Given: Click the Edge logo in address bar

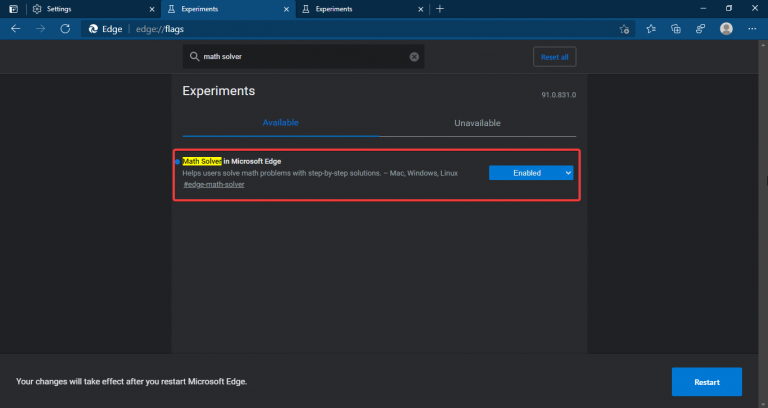Looking at the screenshot, I should pos(93,29).
